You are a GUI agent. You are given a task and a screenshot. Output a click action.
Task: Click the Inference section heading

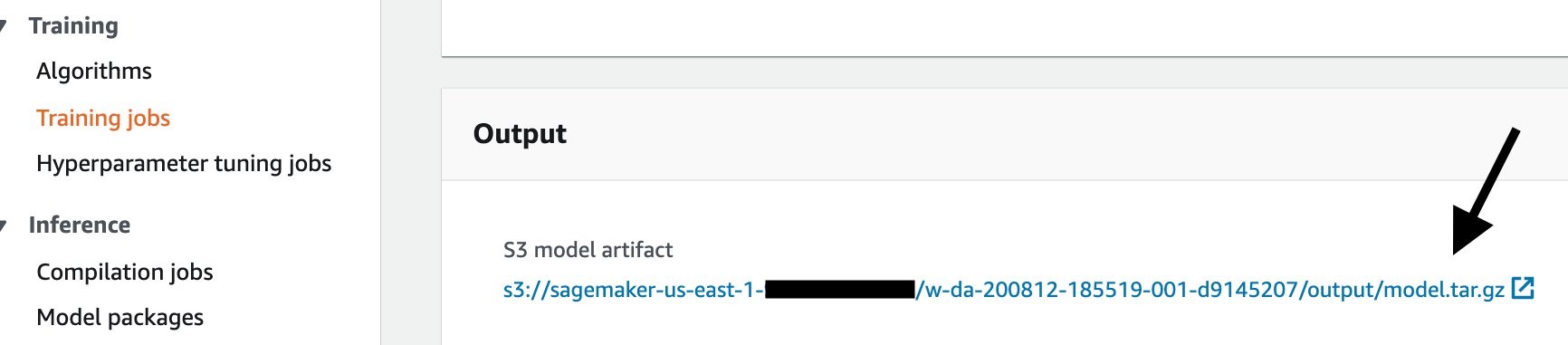80,225
